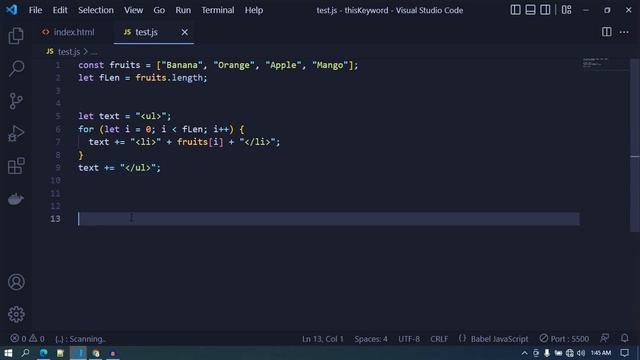The image size is (640, 360).
Task: Click the network globe tray icon
Action: coord(570,353)
